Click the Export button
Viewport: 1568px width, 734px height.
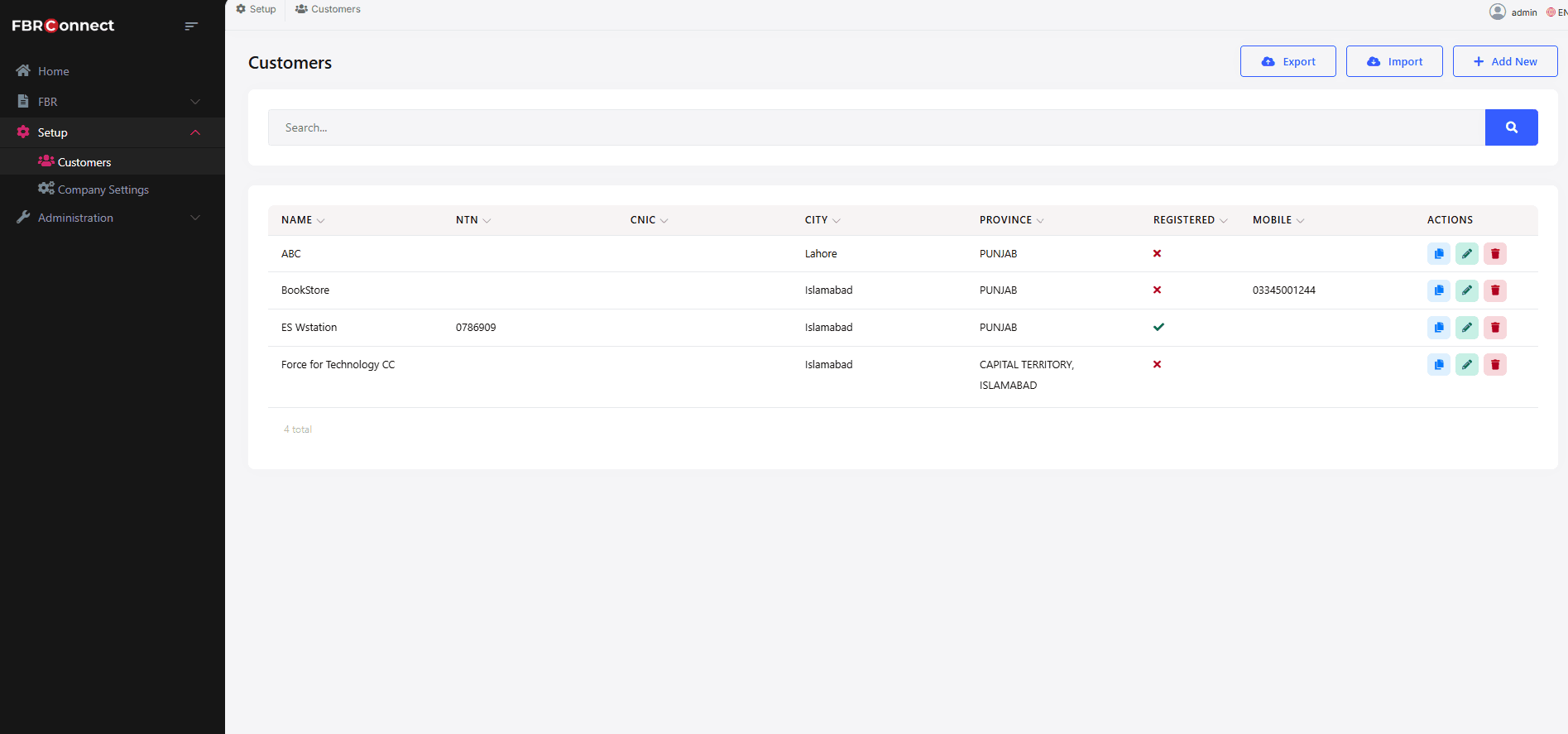pos(1288,61)
